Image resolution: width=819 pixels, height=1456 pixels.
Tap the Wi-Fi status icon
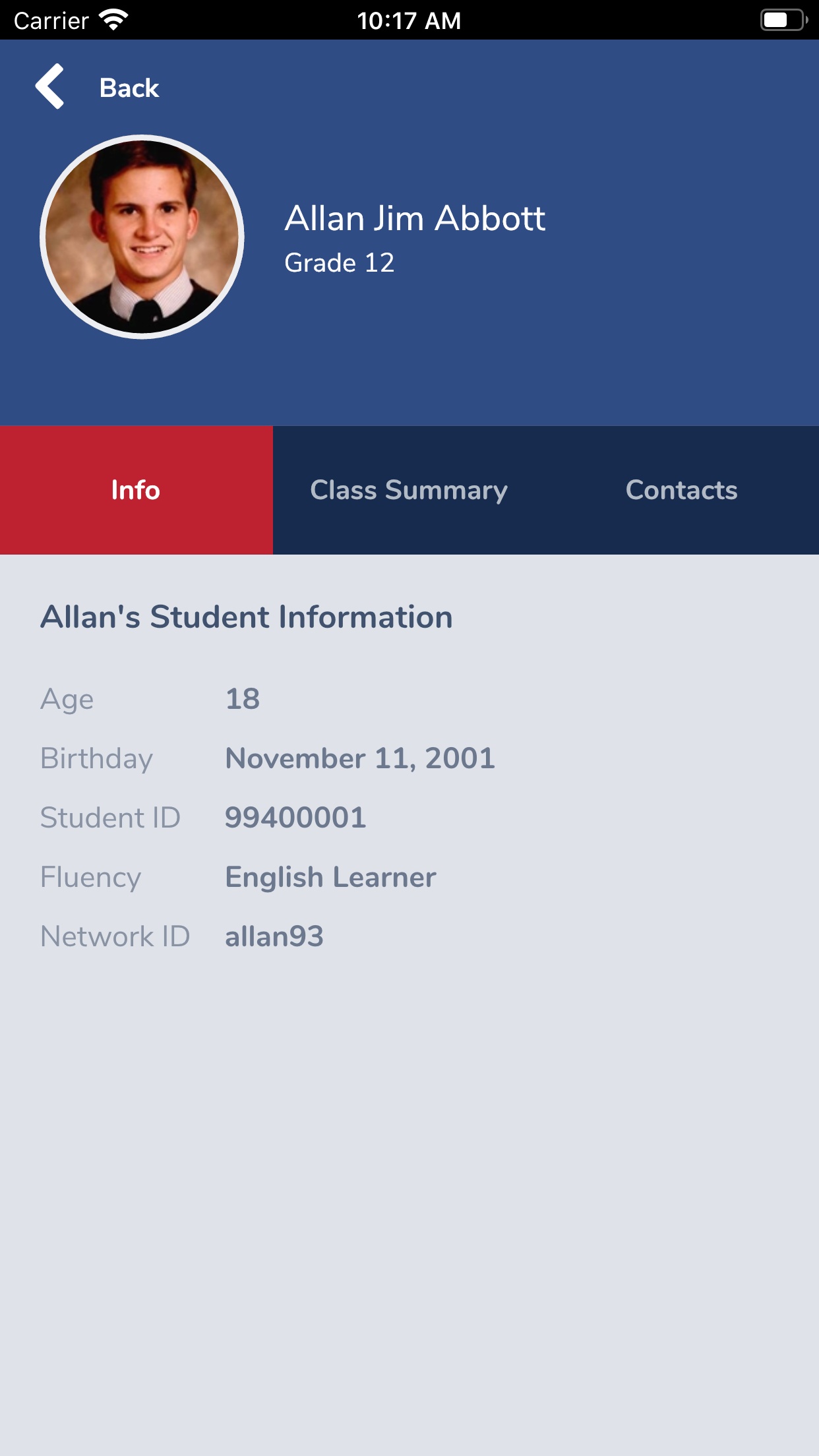coord(113,20)
